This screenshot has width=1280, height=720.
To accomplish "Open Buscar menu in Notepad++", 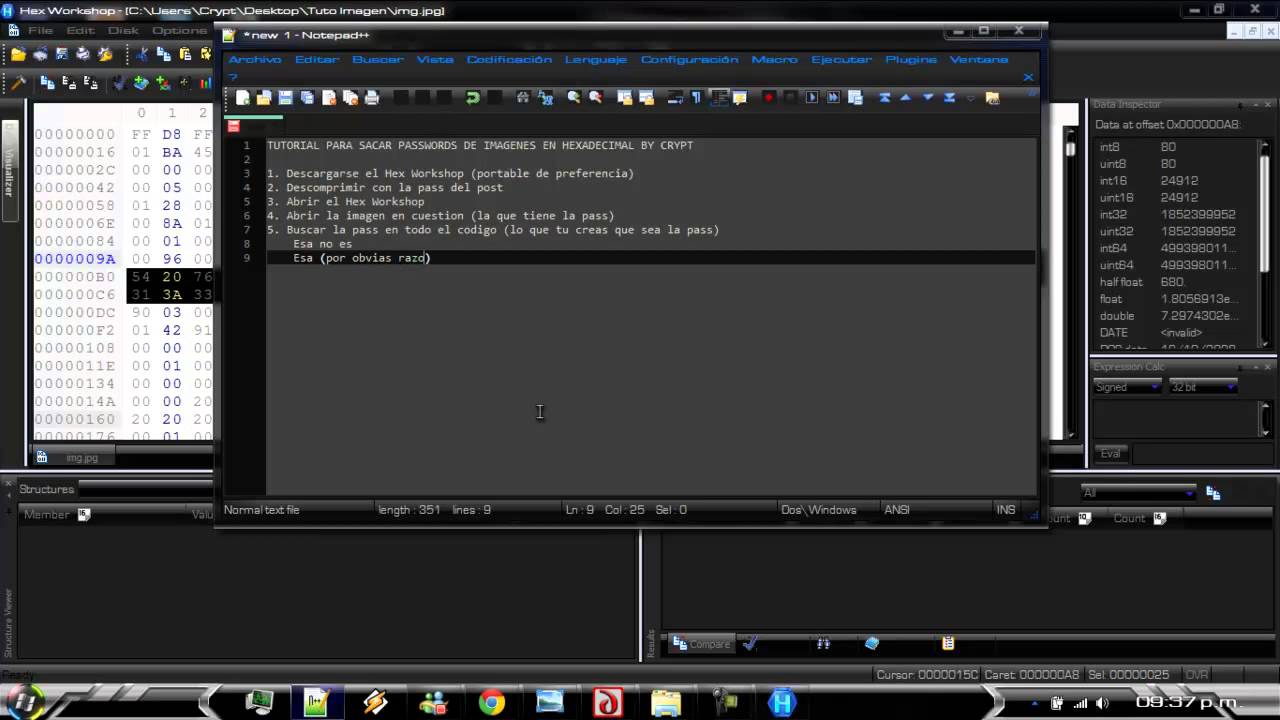I will tap(377, 59).
